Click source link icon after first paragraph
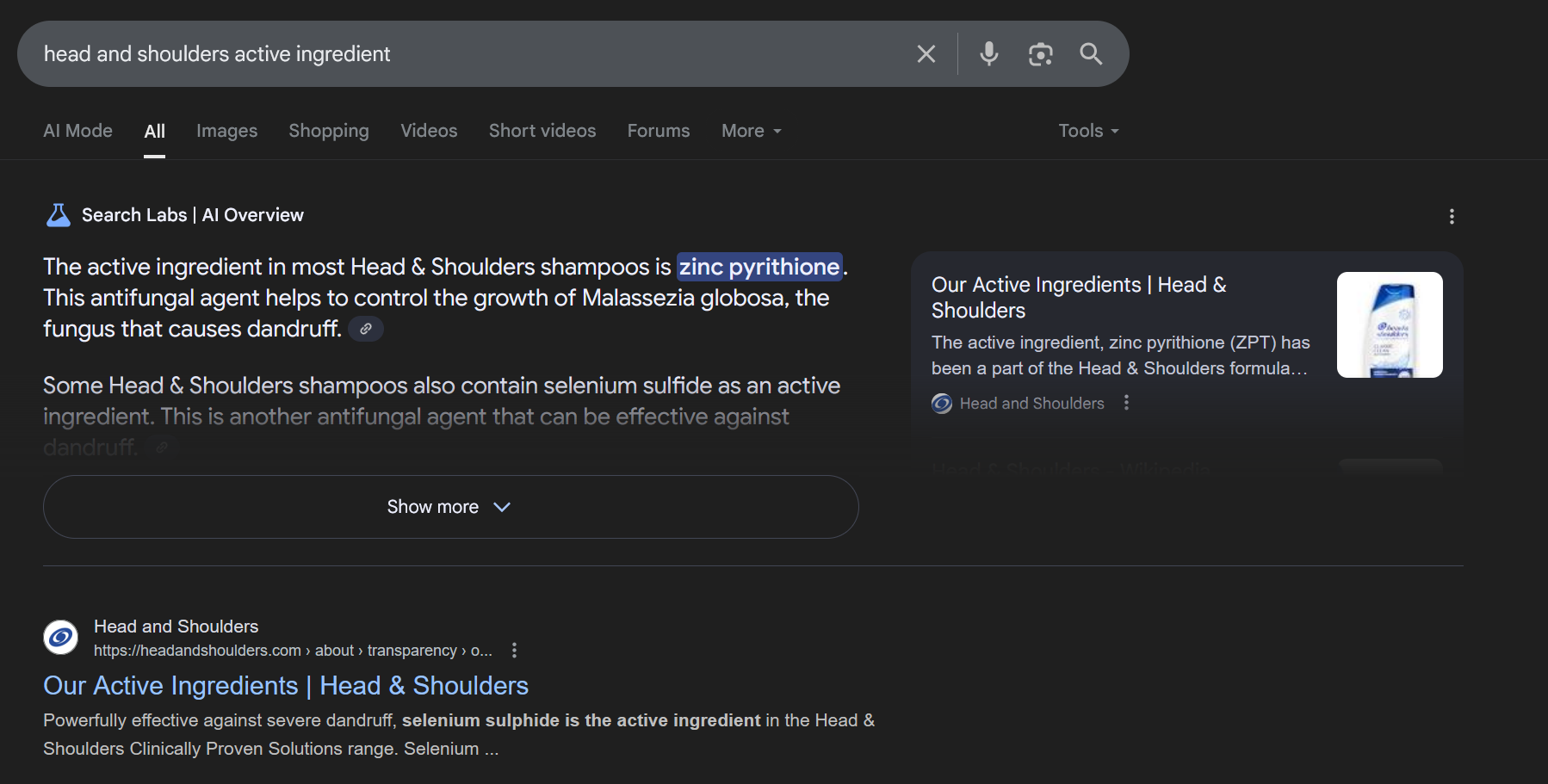Viewport: 1548px width, 784px height. 366,329
